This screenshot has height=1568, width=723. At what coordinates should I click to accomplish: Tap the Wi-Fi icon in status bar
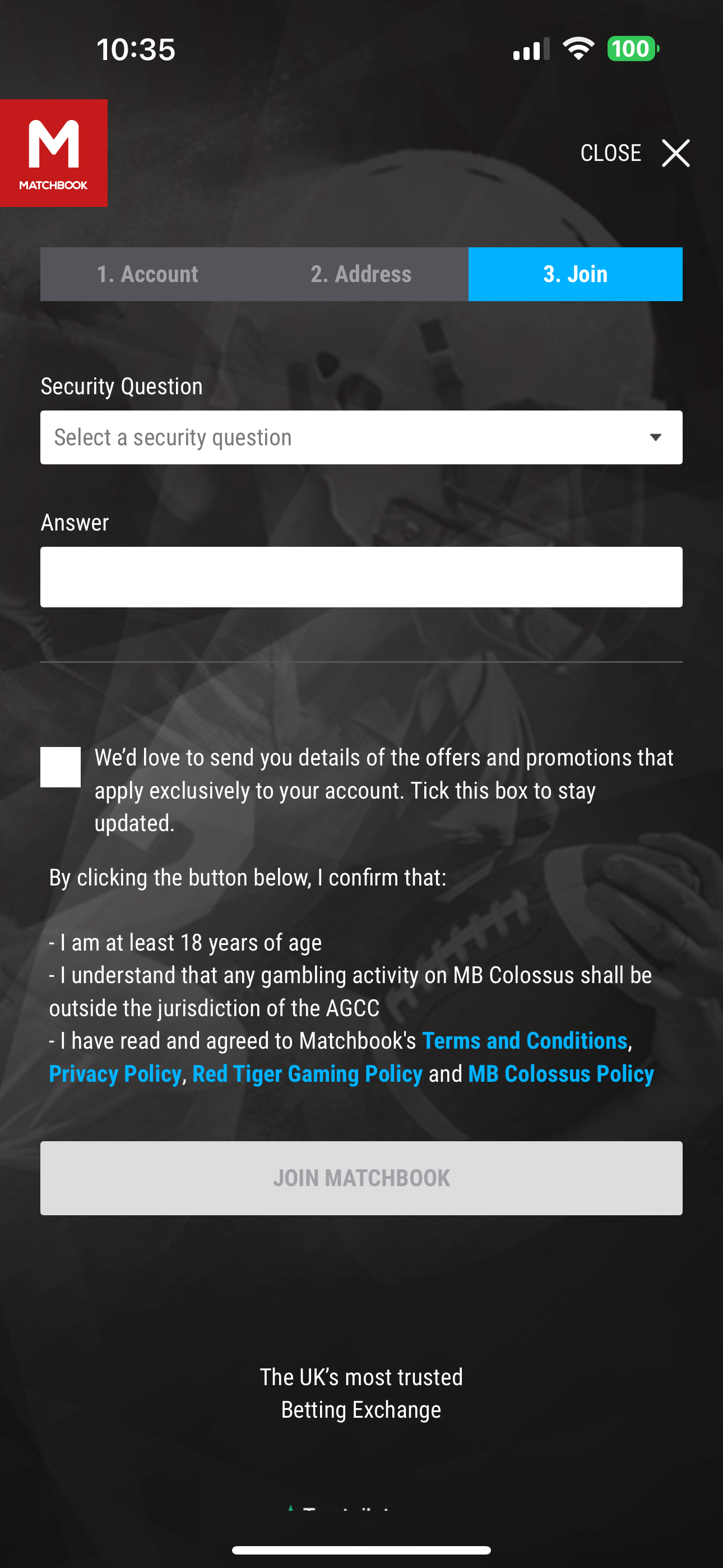(x=578, y=49)
